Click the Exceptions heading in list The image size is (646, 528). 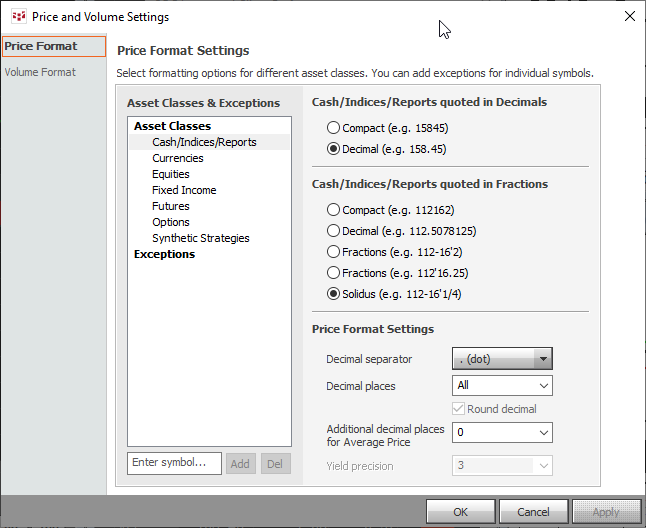[164, 254]
